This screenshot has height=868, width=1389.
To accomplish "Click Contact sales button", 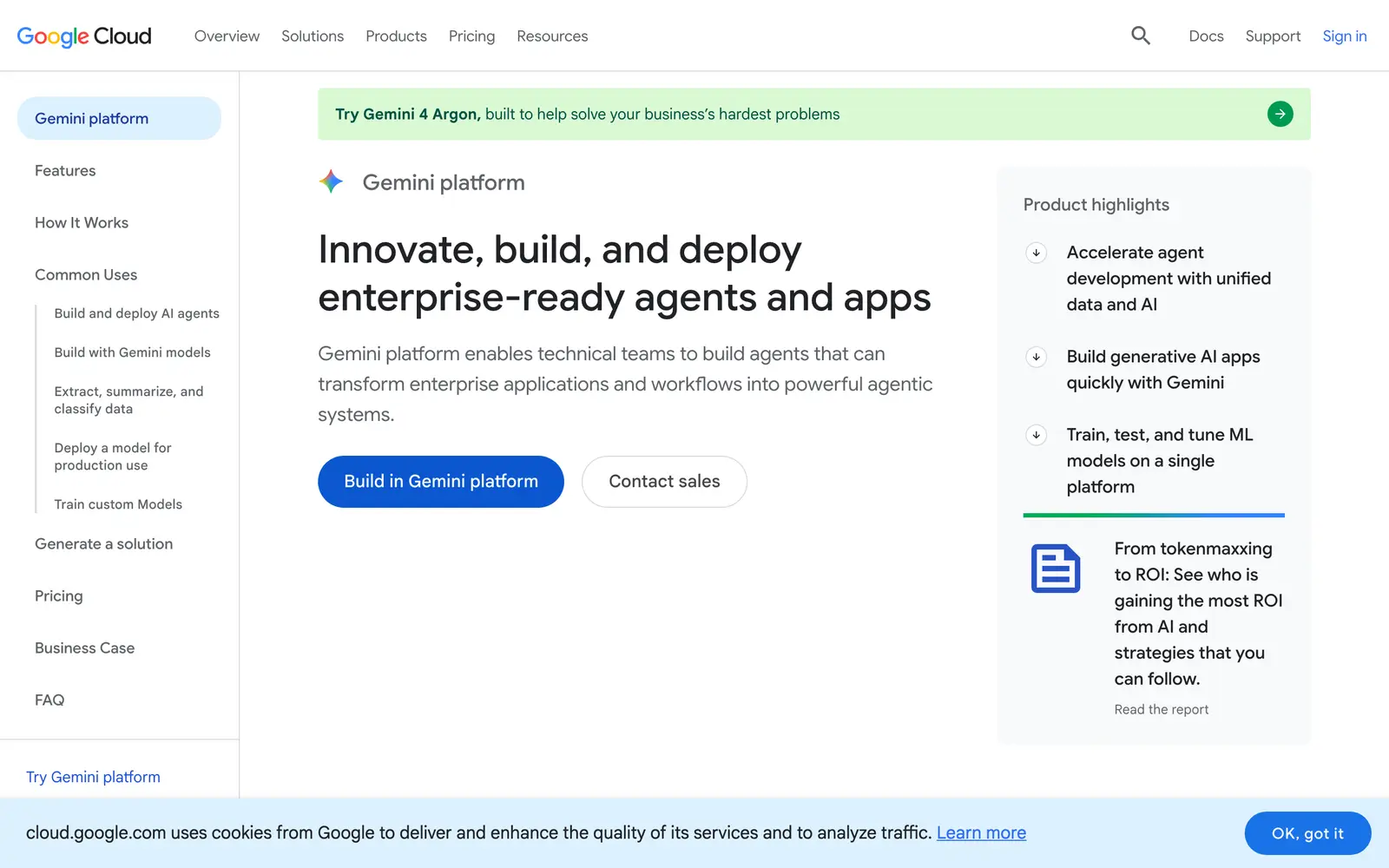I will point(664,482).
